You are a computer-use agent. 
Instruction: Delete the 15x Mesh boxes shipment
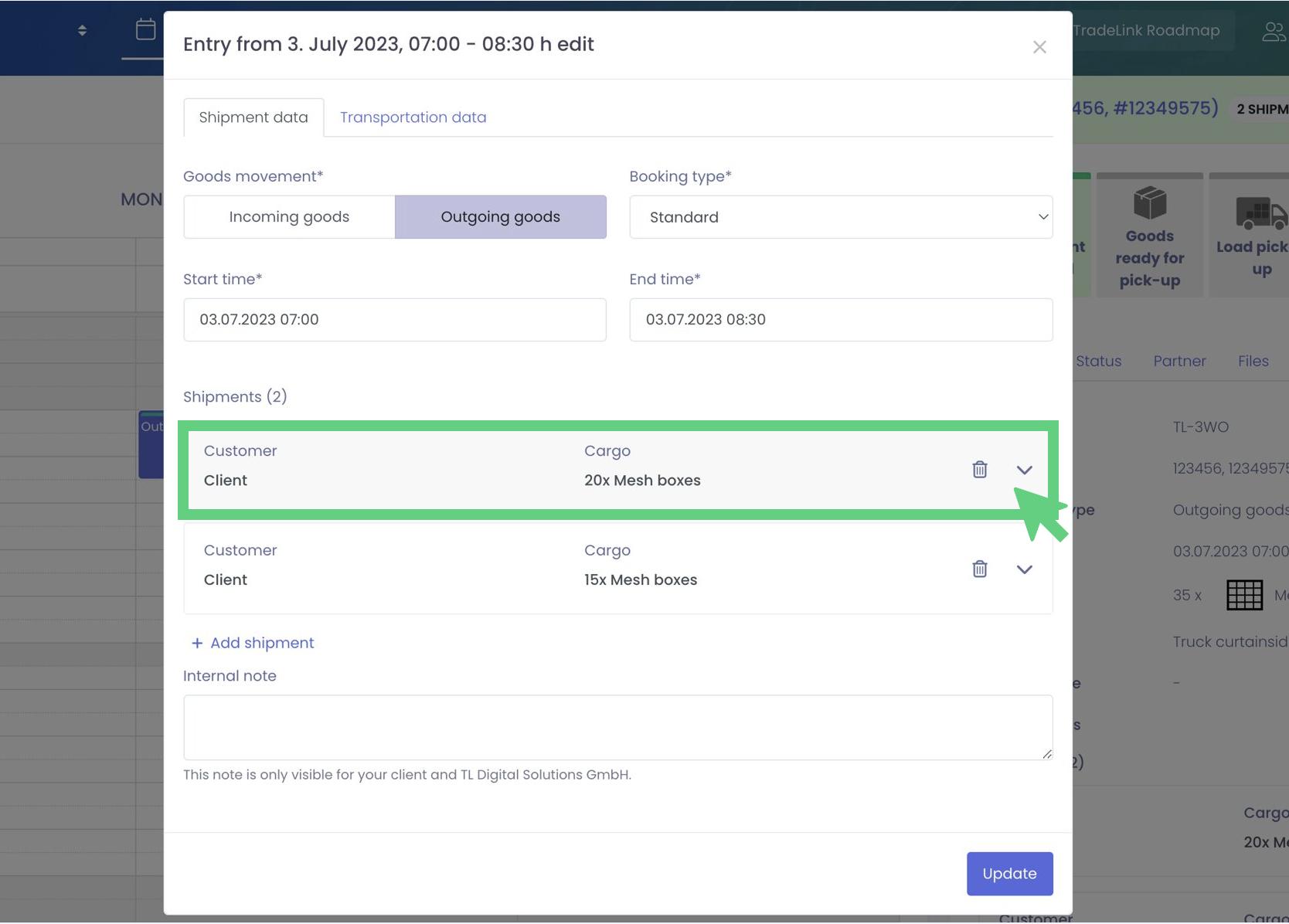coord(979,569)
